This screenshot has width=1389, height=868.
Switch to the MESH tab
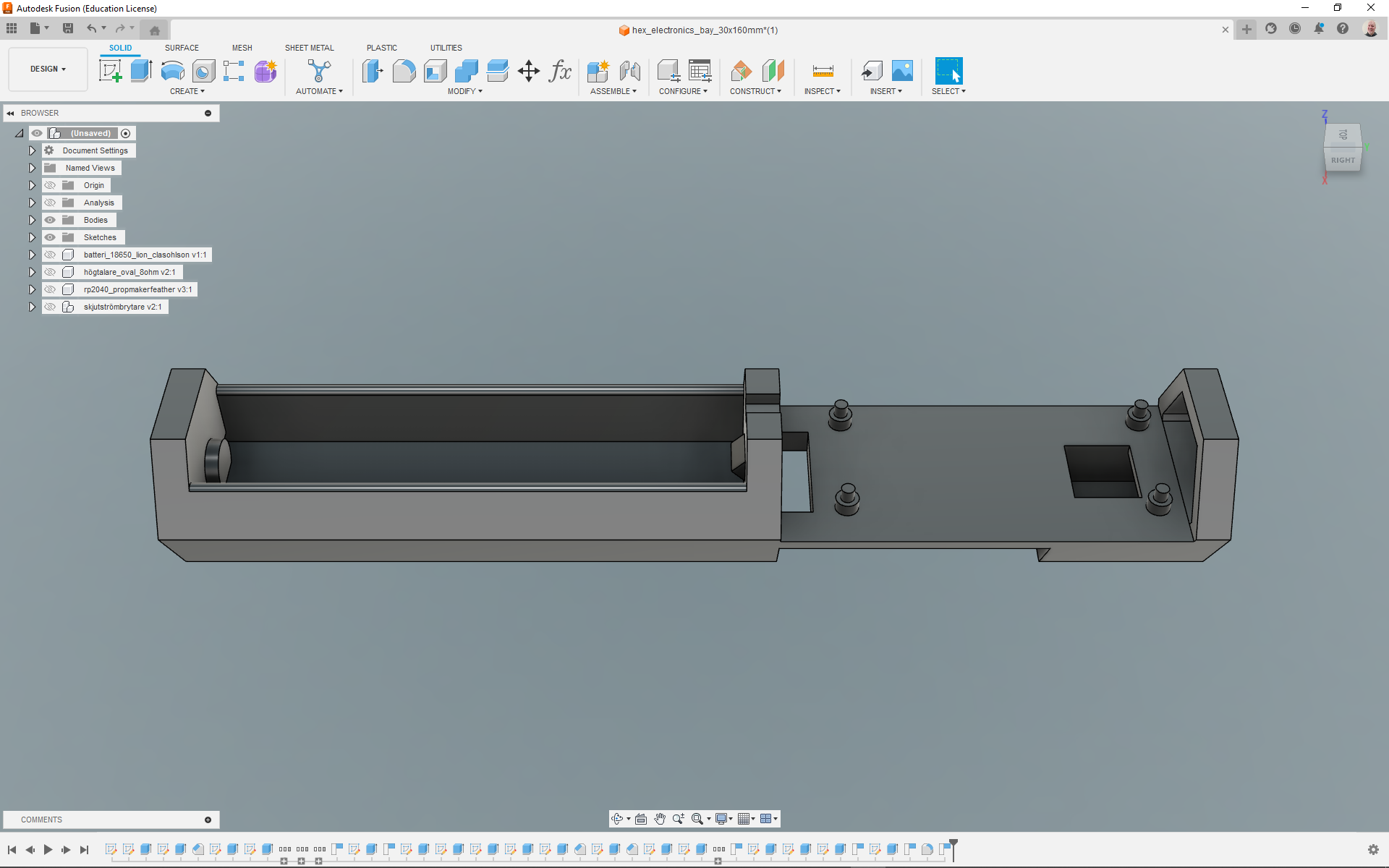pos(242,48)
